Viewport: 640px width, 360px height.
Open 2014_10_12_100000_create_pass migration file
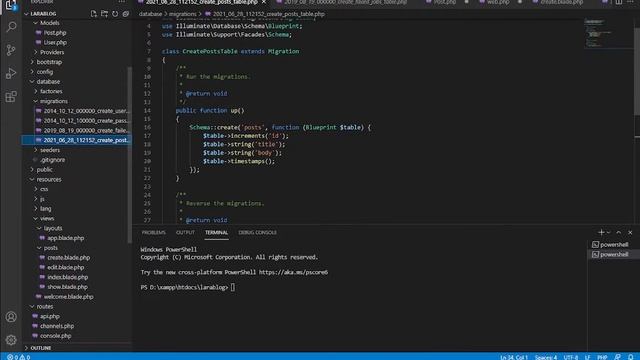(x=86, y=121)
